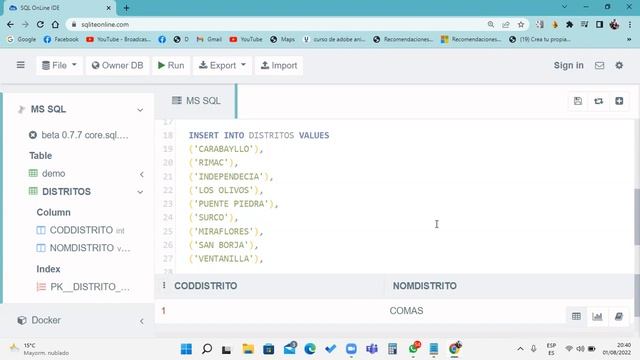Viewport: 640px width, 360px height.
Task: Click the save tab icon
Action: pyautogui.click(x=578, y=101)
